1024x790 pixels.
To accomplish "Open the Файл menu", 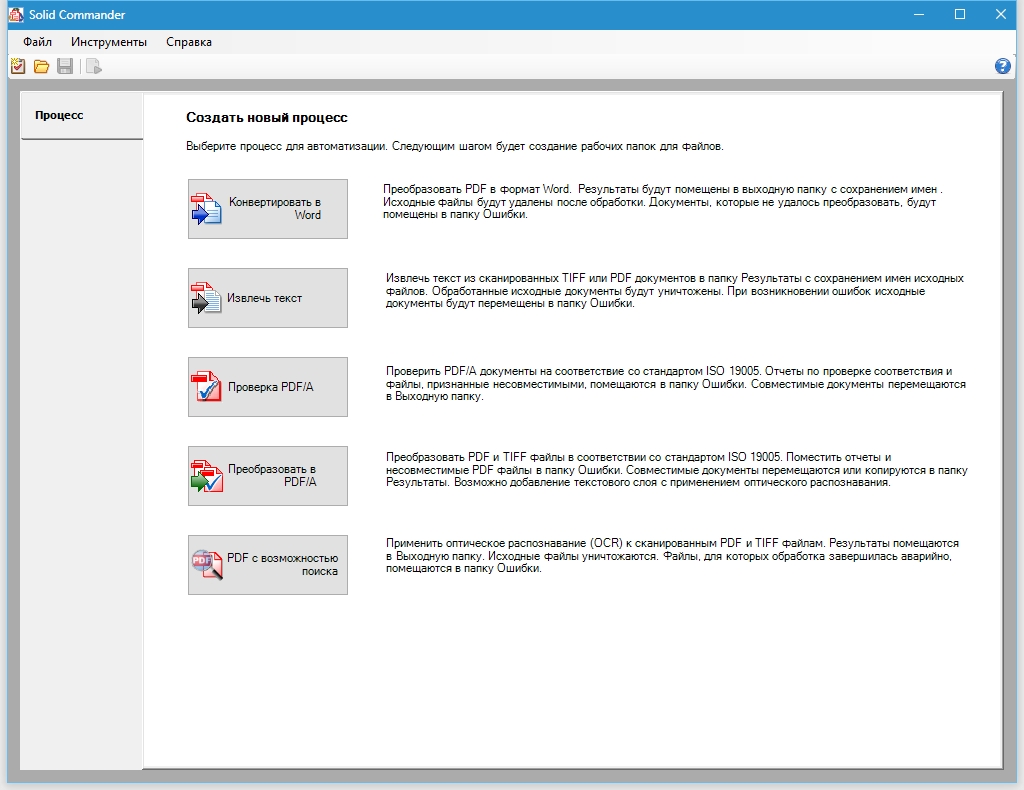I will pos(38,42).
